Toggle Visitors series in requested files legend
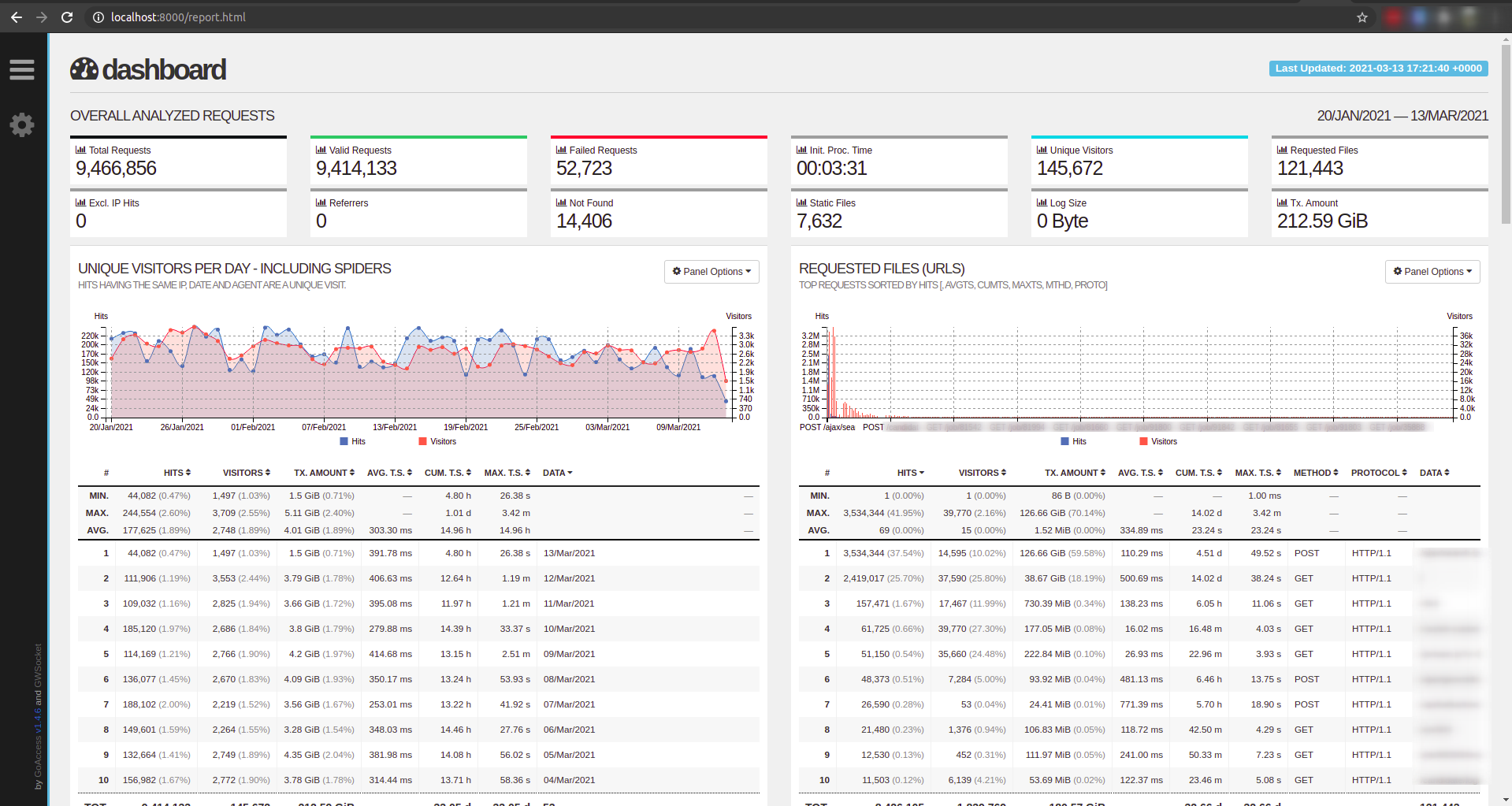 [x=1158, y=441]
